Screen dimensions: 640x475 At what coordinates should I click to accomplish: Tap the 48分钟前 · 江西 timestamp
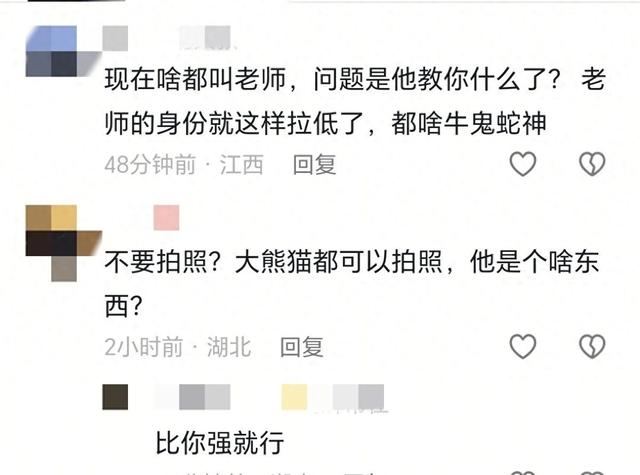click(x=184, y=164)
